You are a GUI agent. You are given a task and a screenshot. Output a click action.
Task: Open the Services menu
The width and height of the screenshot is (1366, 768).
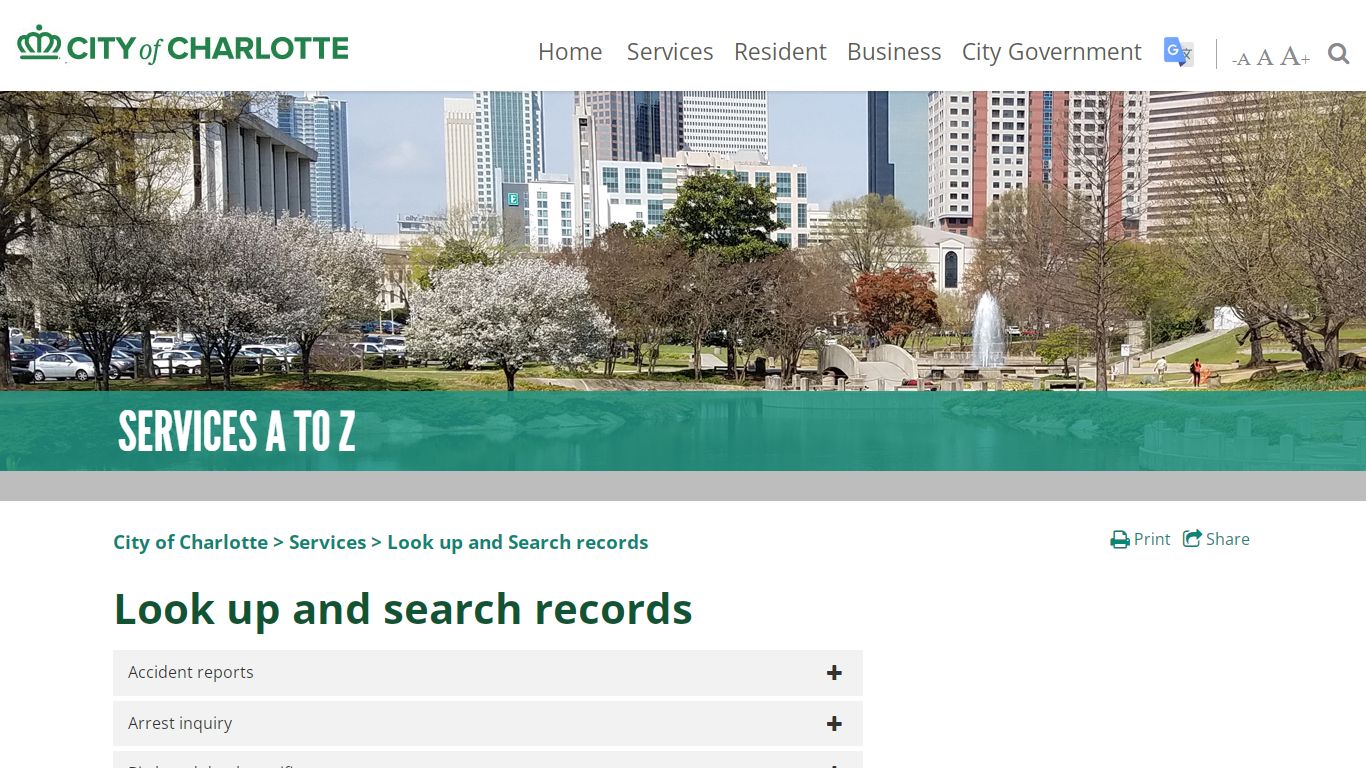point(670,52)
